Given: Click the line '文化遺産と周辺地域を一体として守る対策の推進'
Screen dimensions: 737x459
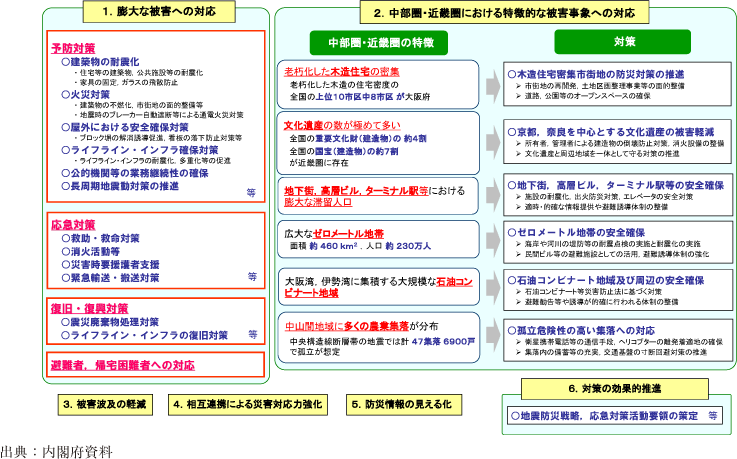Looking at the screenshot, I should pos(597,154).
